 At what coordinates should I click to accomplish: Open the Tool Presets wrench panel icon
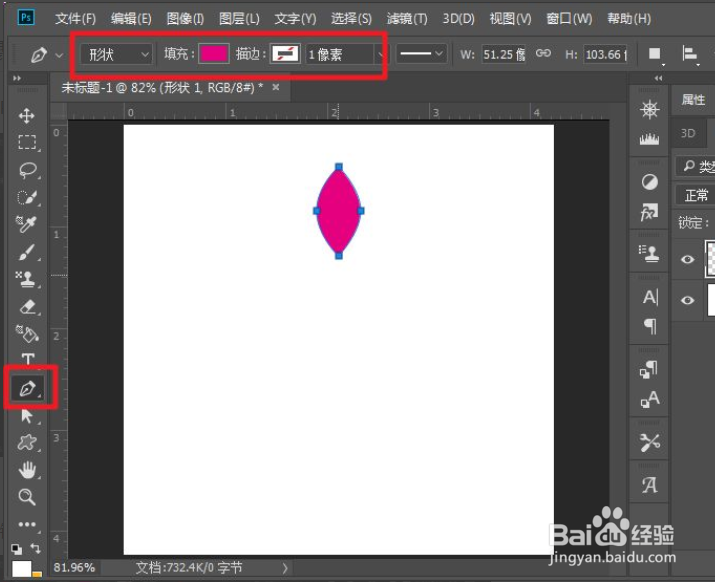point(649,442)
